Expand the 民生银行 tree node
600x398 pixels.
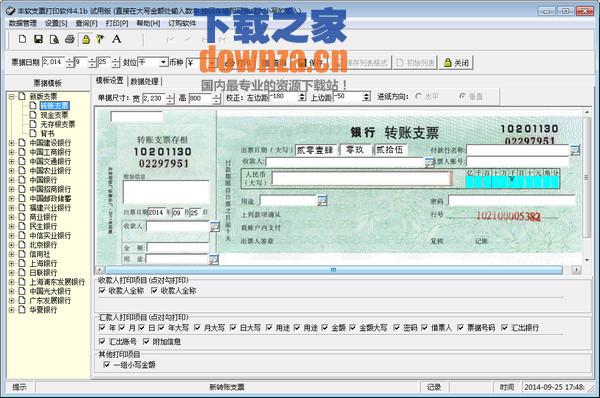[x=12, y=226]
